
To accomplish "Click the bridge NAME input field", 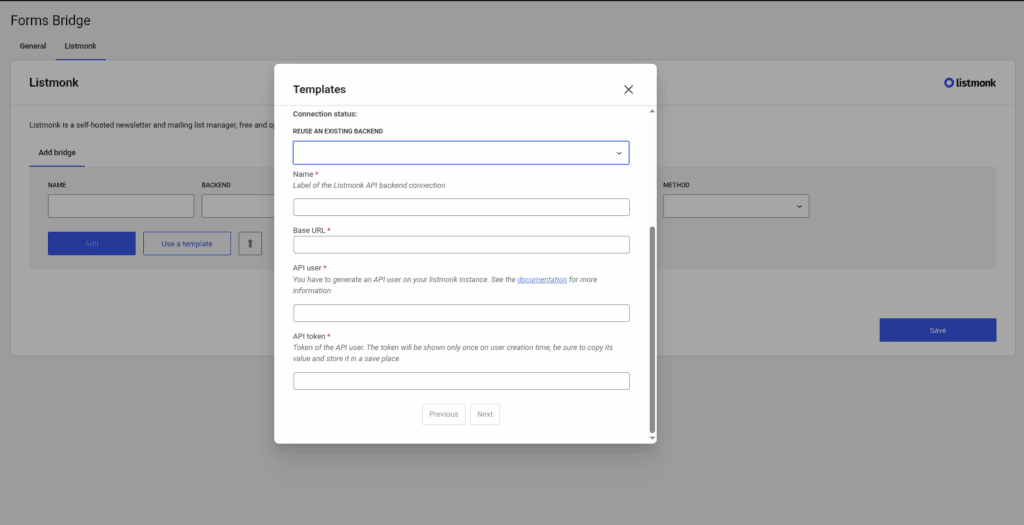I will (121, 206).
